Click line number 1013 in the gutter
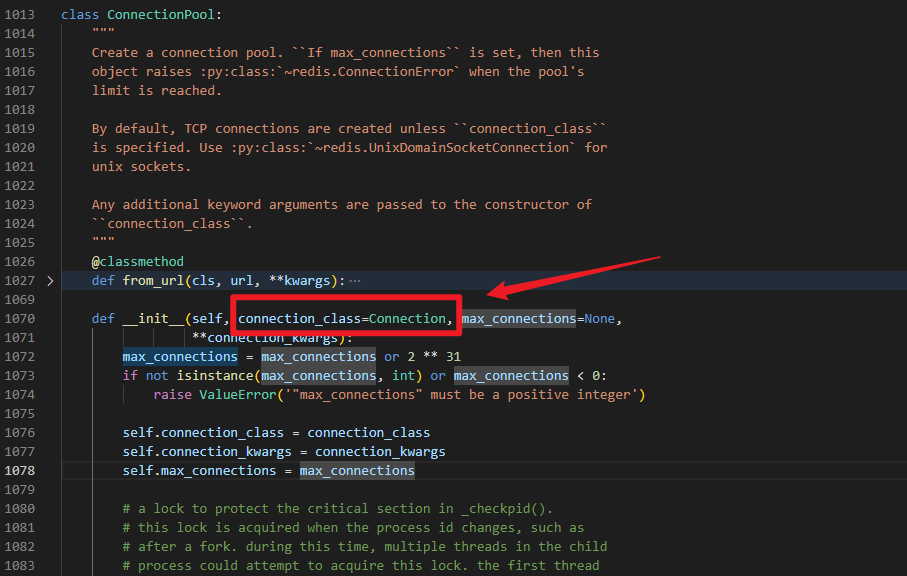Viewport: 907px width, 576px height. click(19, 15)
